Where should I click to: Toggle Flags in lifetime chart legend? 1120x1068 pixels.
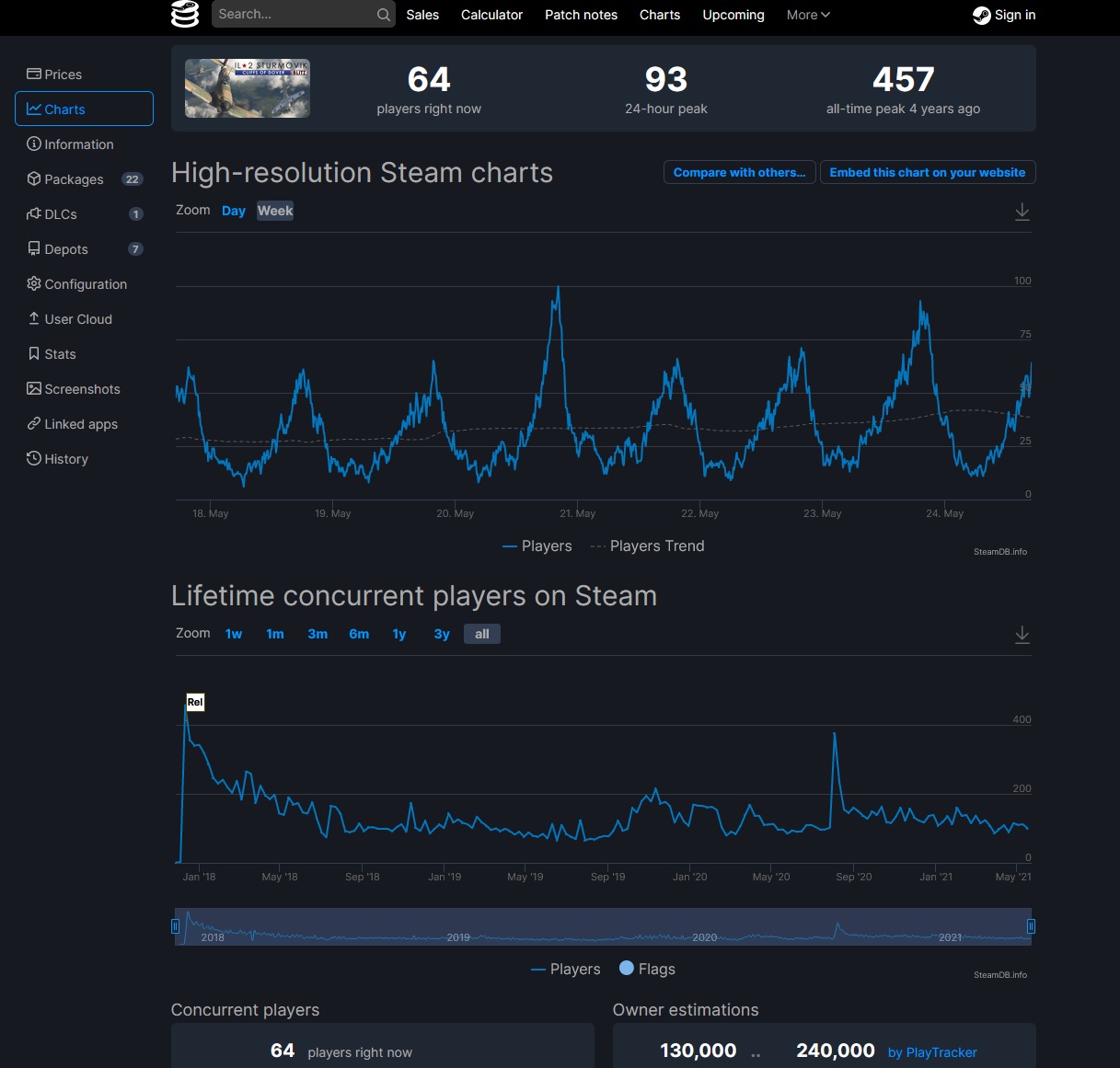[x=648, y=970]
